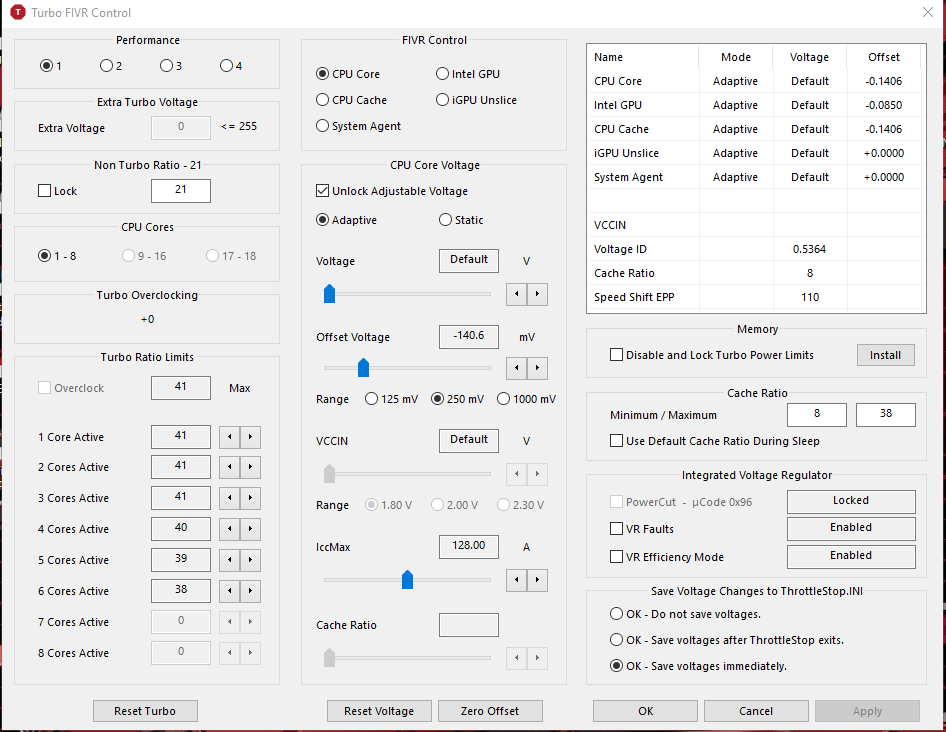Increase 6 Cores Active ratio arrow

(x=250, y=591)
